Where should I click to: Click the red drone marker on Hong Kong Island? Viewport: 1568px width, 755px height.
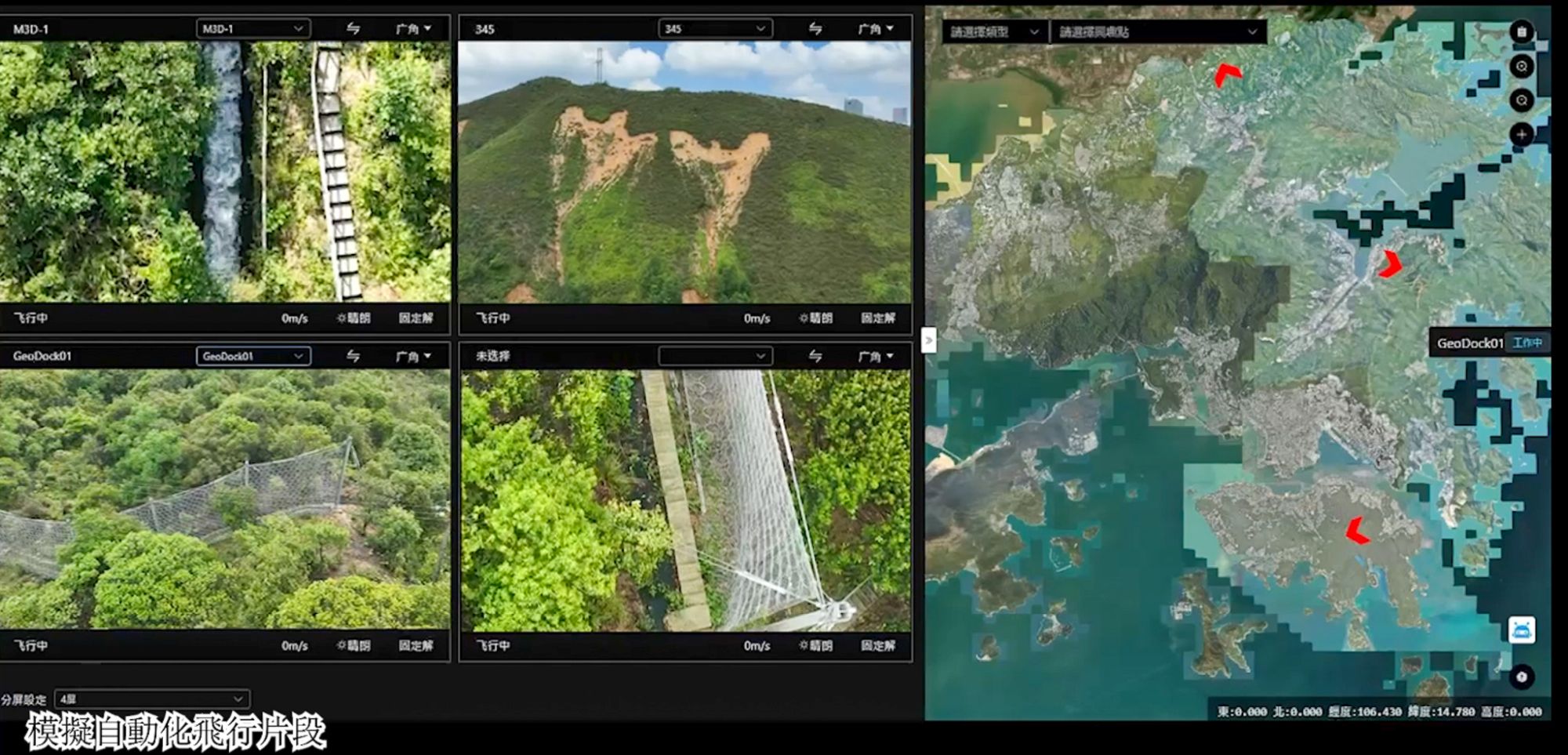[1357, 531]
